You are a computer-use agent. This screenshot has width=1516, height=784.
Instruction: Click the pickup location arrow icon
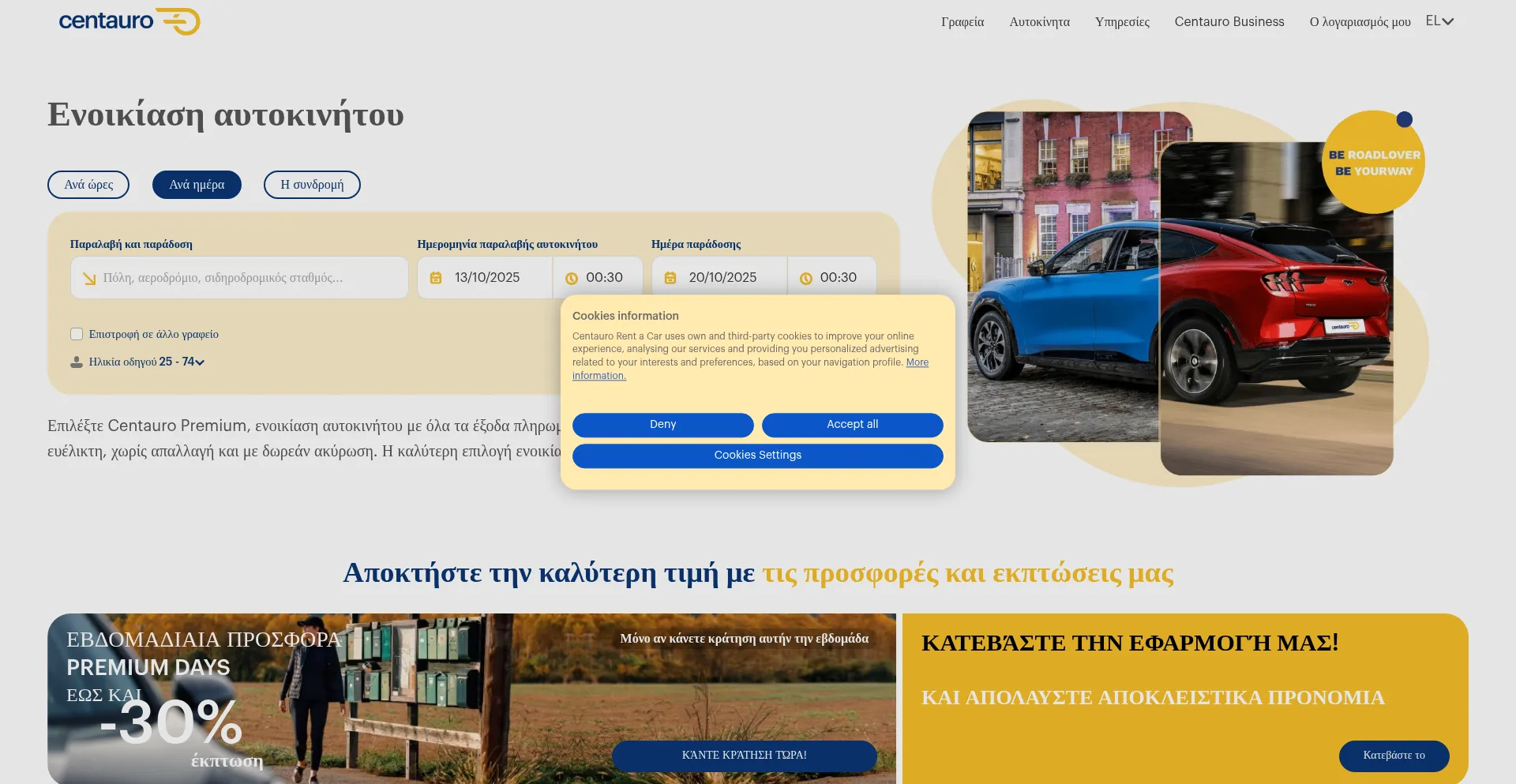click(89, 279)
